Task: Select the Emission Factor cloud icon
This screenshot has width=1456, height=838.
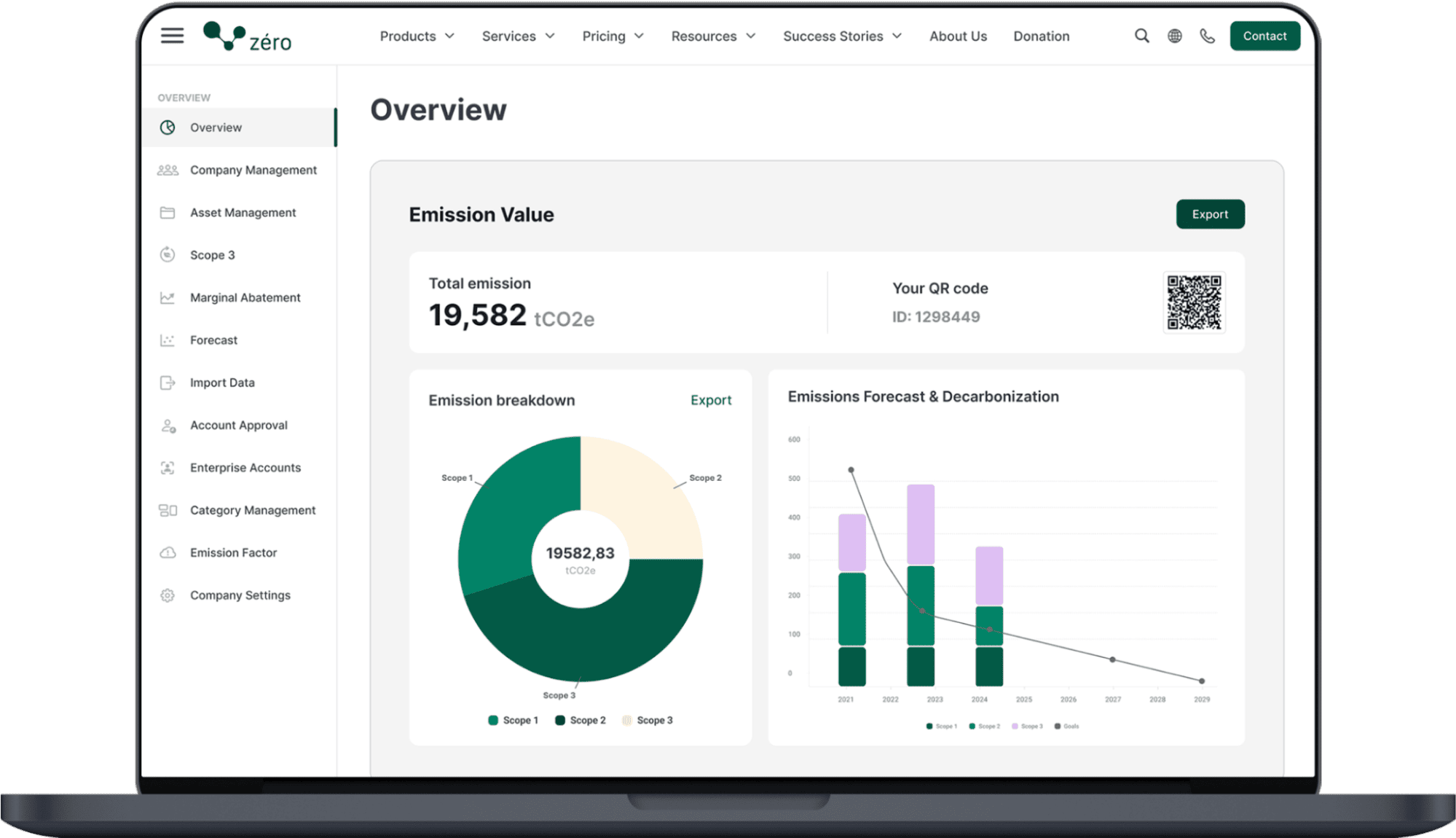Action: click(167, 552)
